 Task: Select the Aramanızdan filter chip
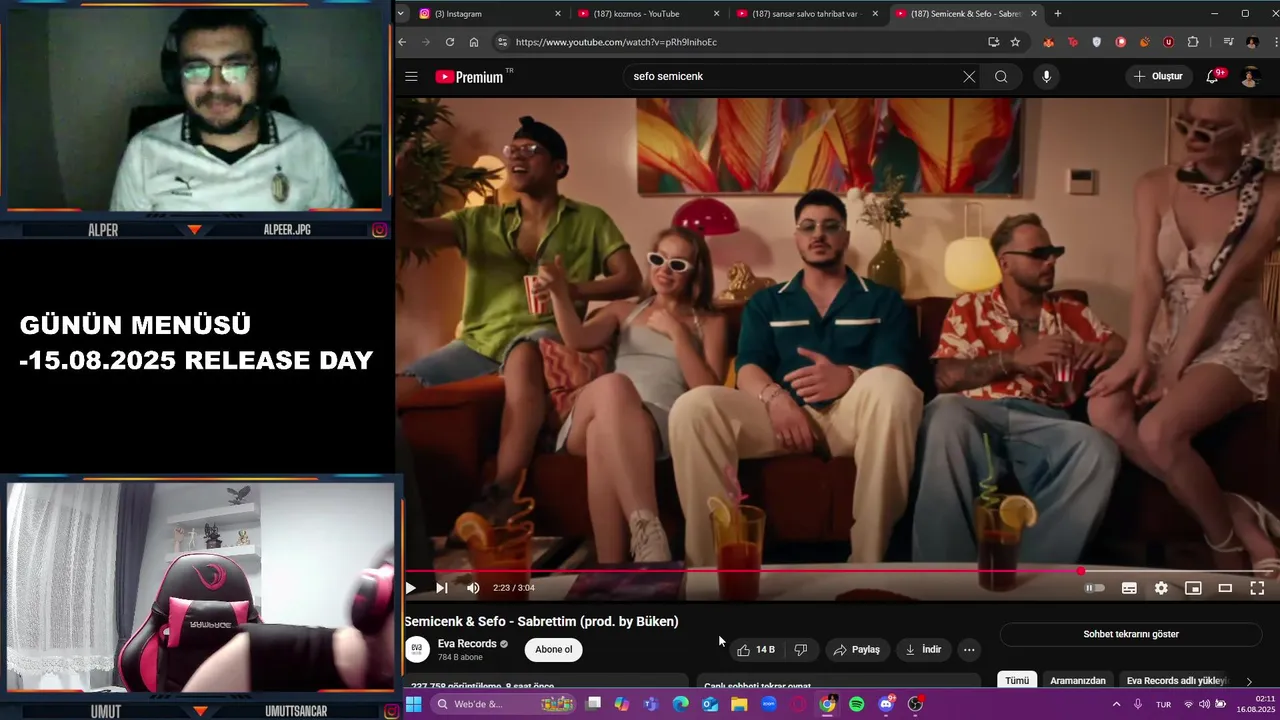pos(1078,681)
